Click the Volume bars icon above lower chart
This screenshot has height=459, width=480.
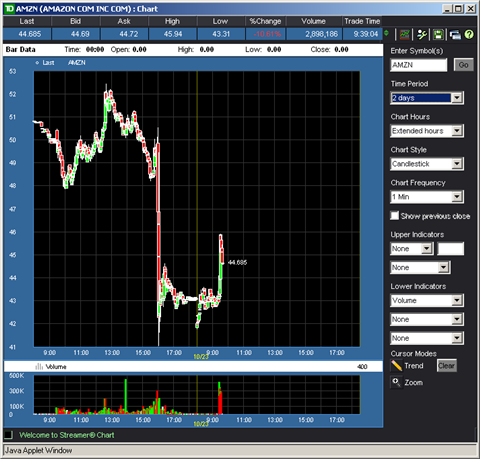click(39, 367)
